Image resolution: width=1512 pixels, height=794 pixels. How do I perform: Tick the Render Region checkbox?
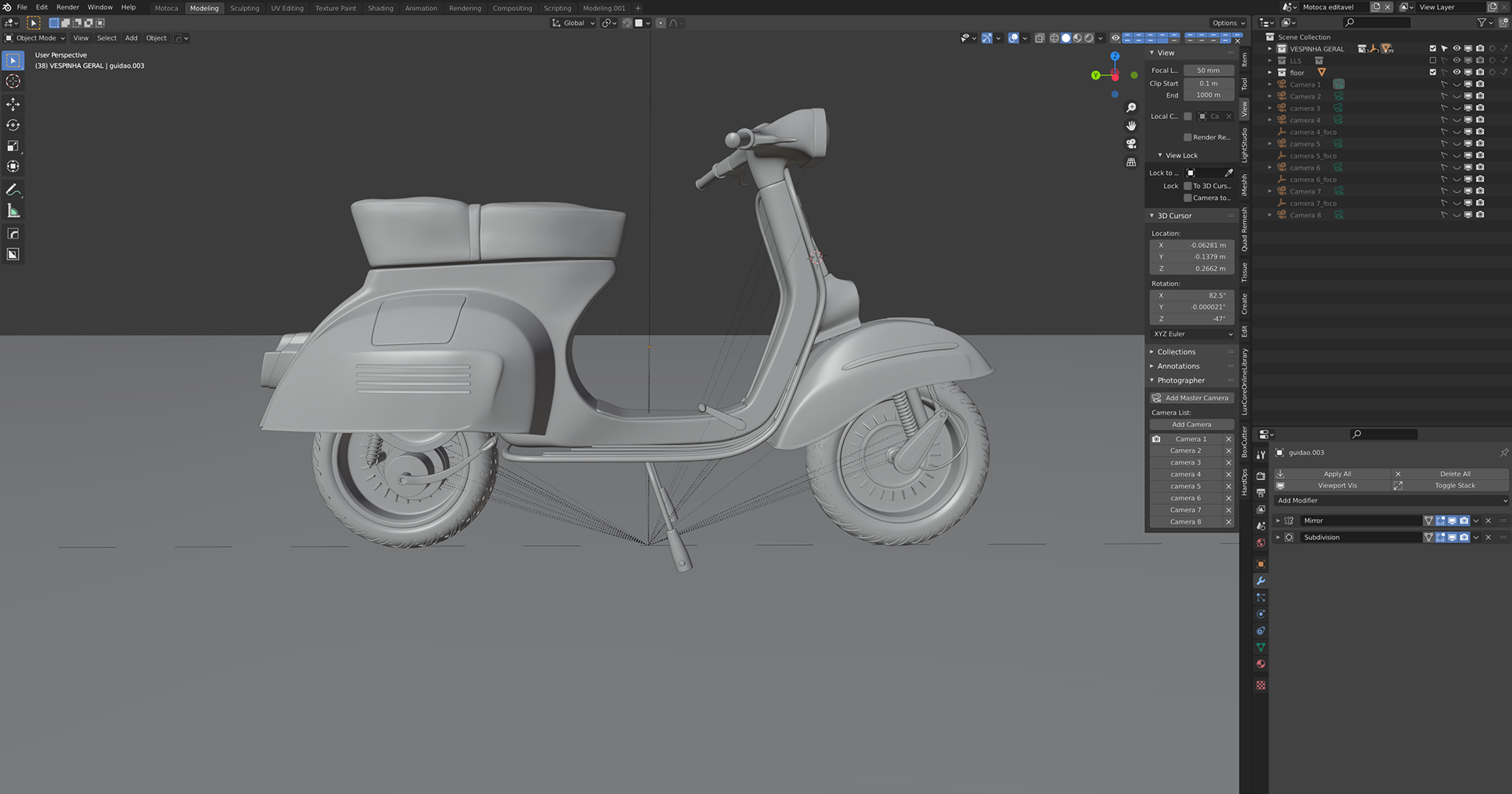click(1188, 137)
